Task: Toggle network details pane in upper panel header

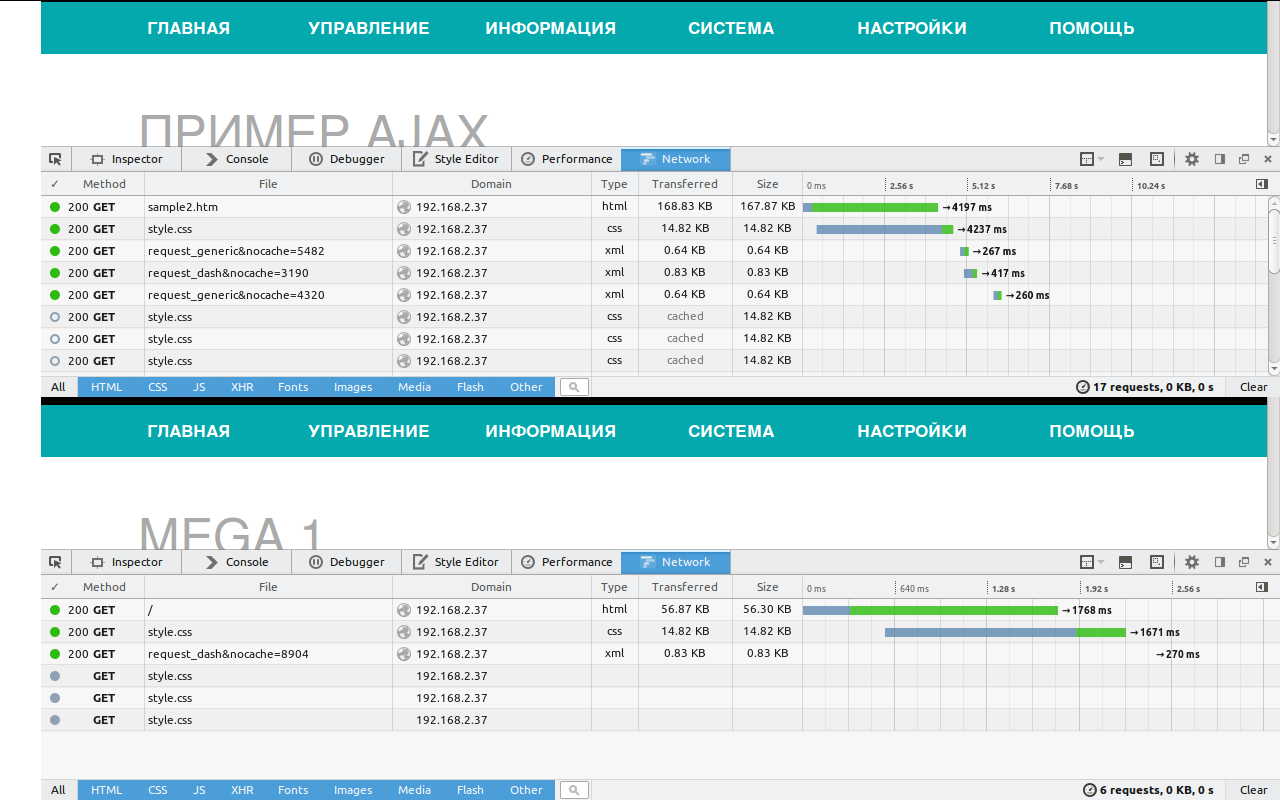Action: pyautogui.click(x=1261, y=184)
